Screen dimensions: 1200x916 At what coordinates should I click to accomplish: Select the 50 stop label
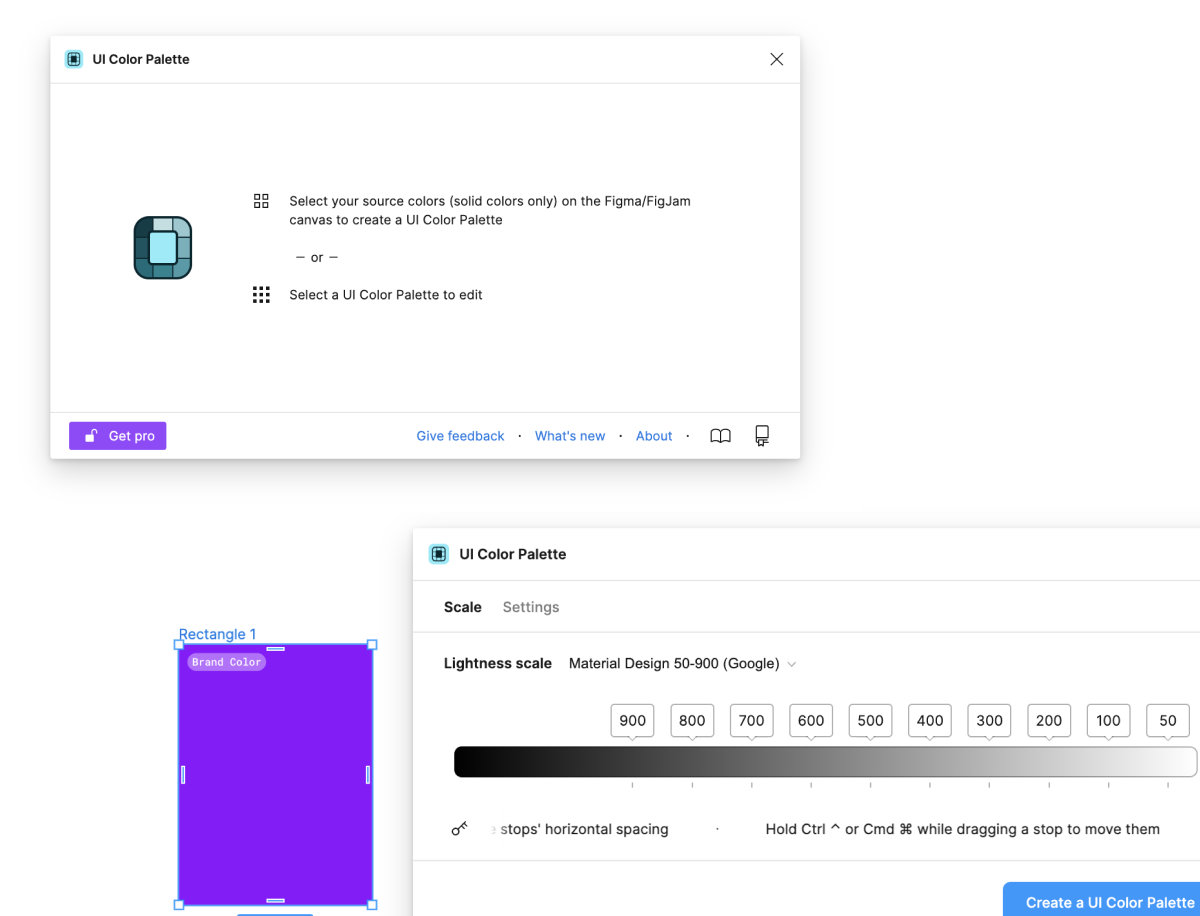(1168, 720)
